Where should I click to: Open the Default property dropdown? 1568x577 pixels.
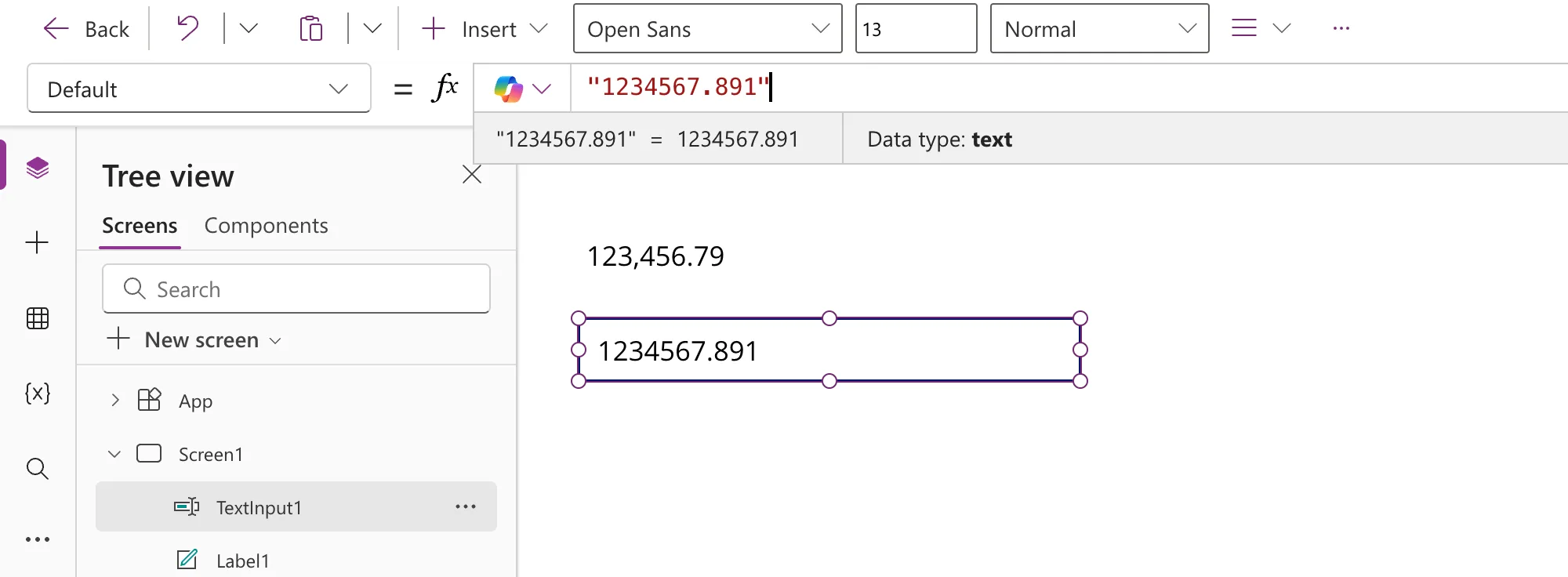pyautogui.click(x=199, y=89)
